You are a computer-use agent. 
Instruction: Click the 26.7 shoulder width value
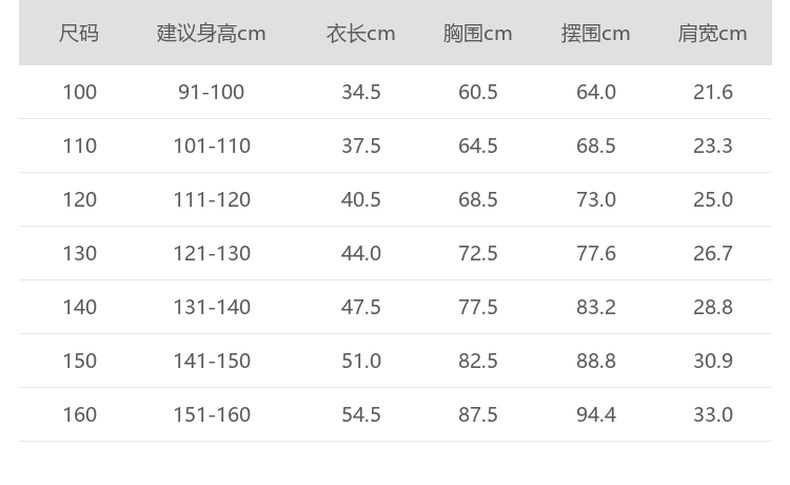713,253
